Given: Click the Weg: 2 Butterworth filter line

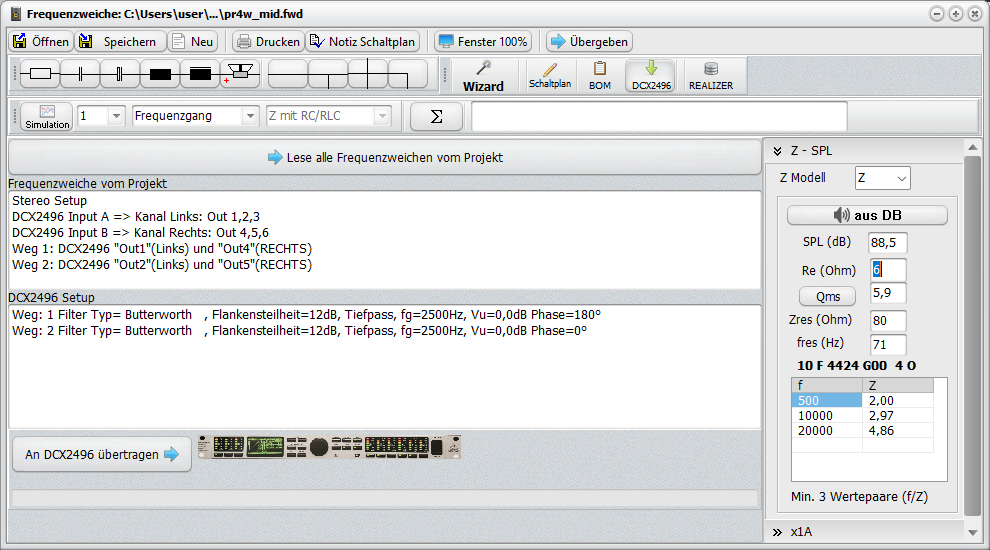Looking at the screenshot, I should tap(299, 331).
